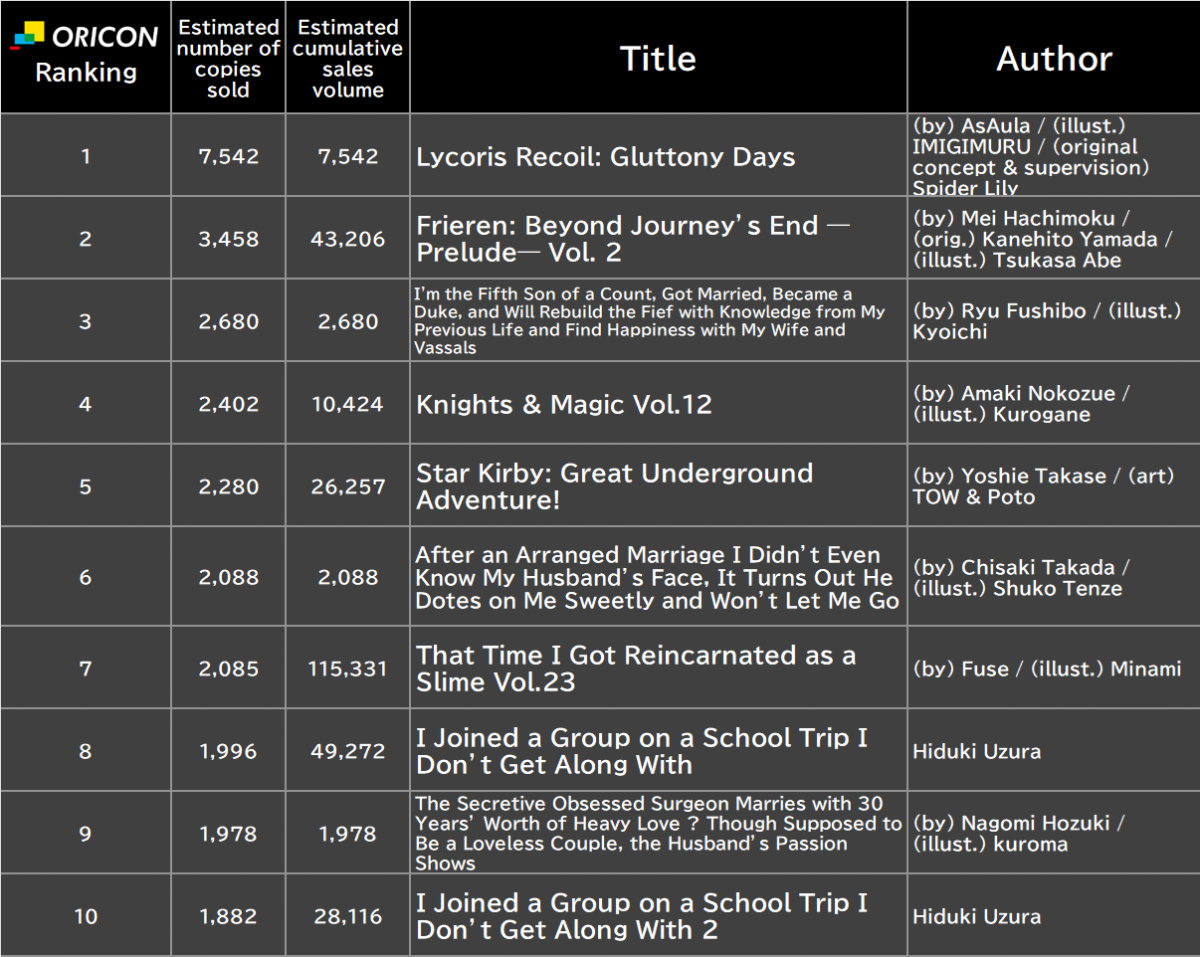Click rank 8 'School Trip' title without volume number

point(642,751)
